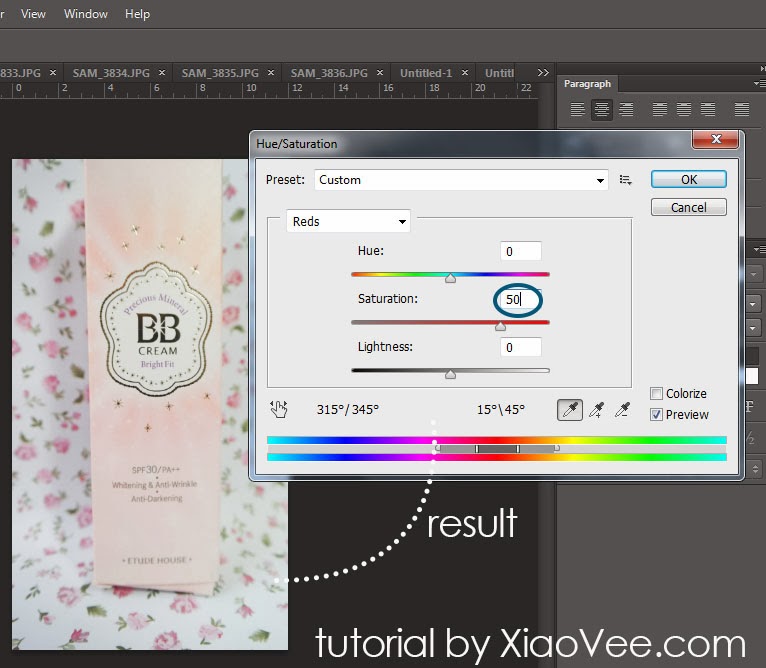
Task: Justify all lines in Paragraph panel
Action: (x=742, y=109)
